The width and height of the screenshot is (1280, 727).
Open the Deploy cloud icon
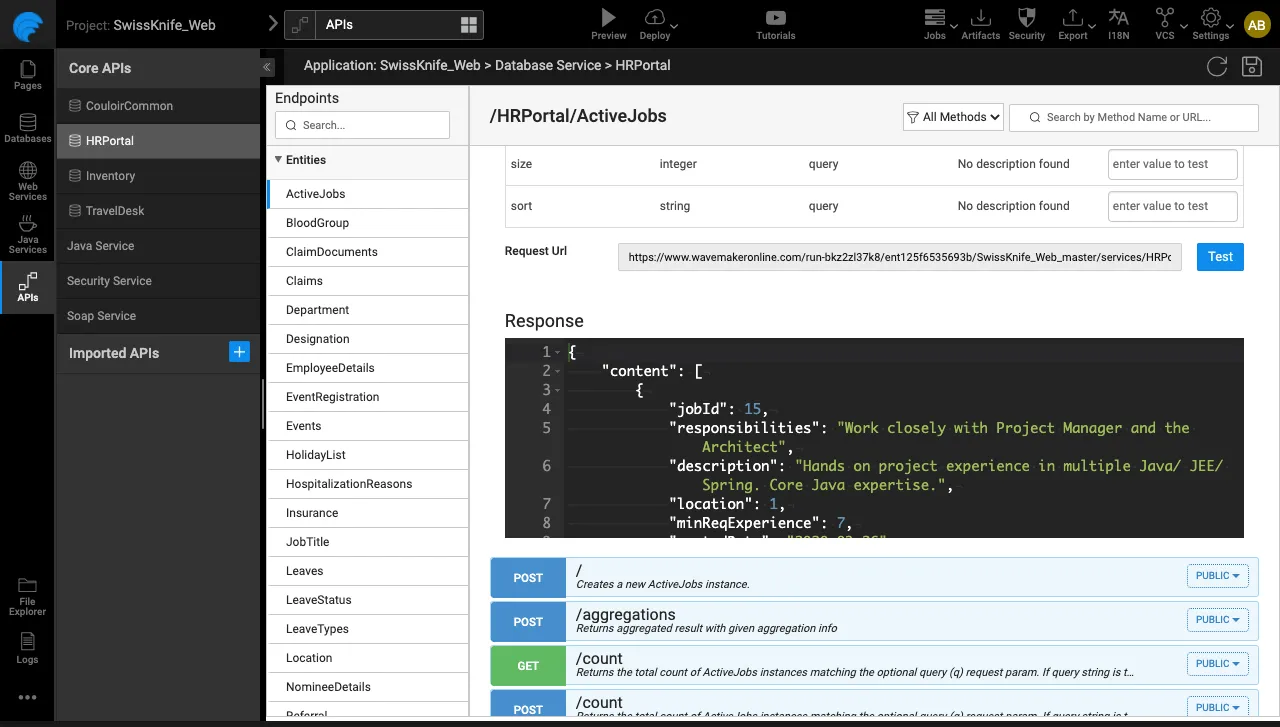click(x=655, y=18)
